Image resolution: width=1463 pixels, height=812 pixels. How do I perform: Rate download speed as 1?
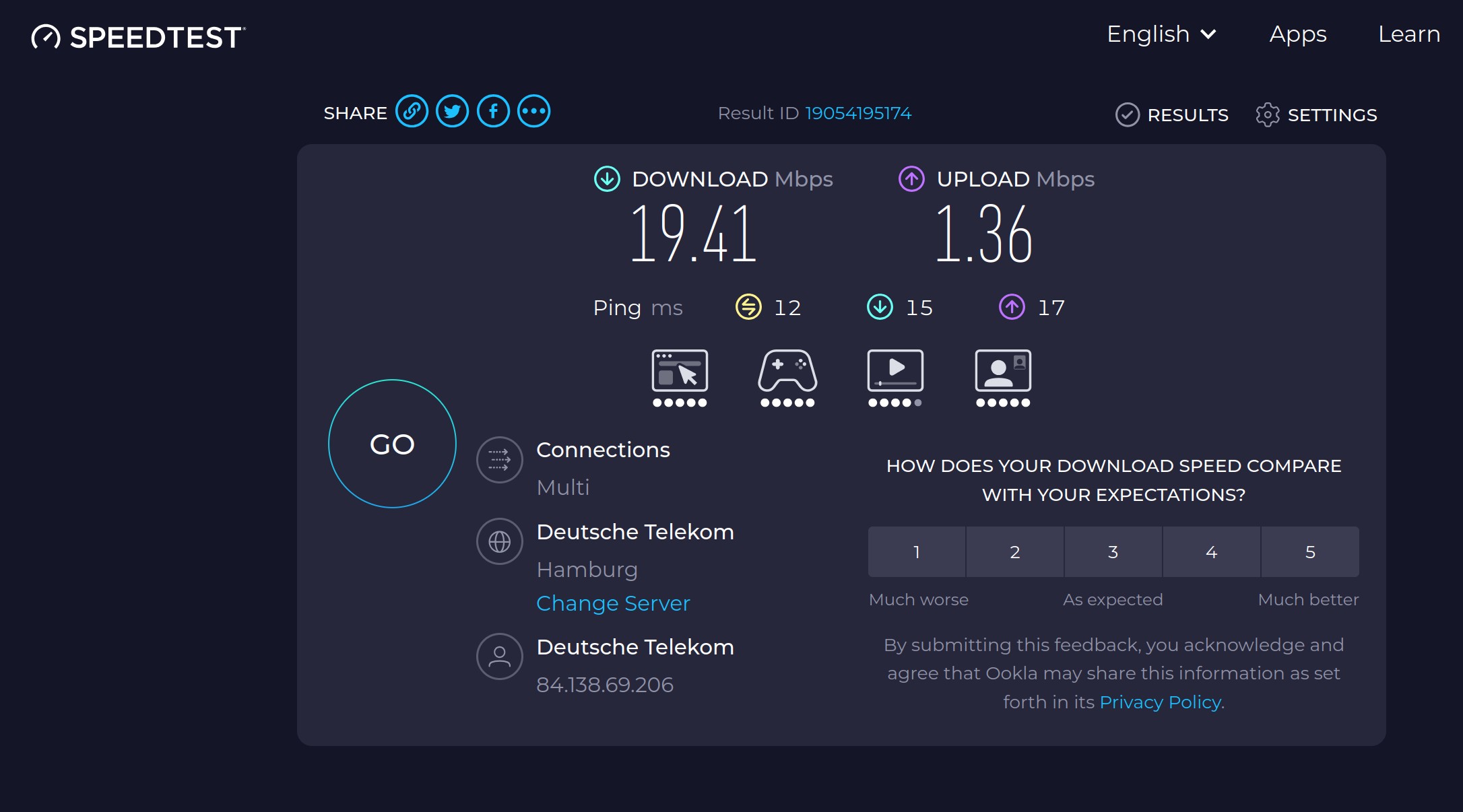[917, 552]
